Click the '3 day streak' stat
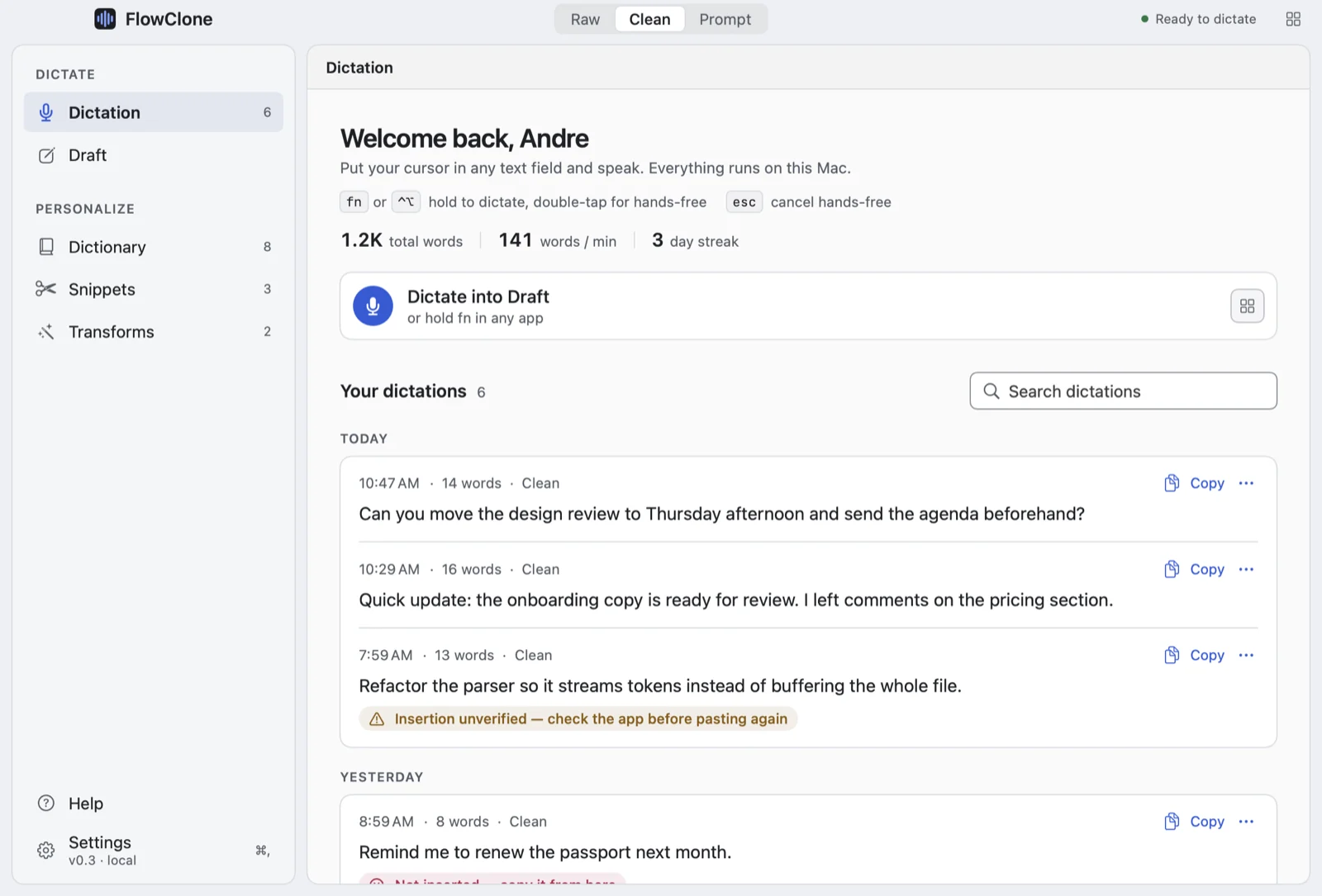The height and width of the screenshot is (896, 1322). (695, 241)
